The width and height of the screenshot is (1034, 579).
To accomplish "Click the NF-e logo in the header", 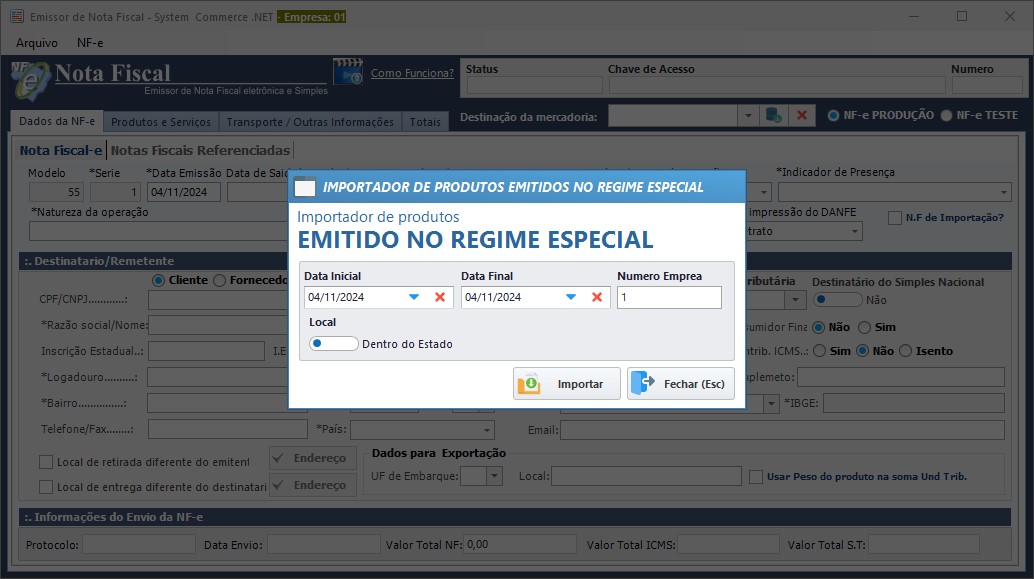I will point(30,78).
